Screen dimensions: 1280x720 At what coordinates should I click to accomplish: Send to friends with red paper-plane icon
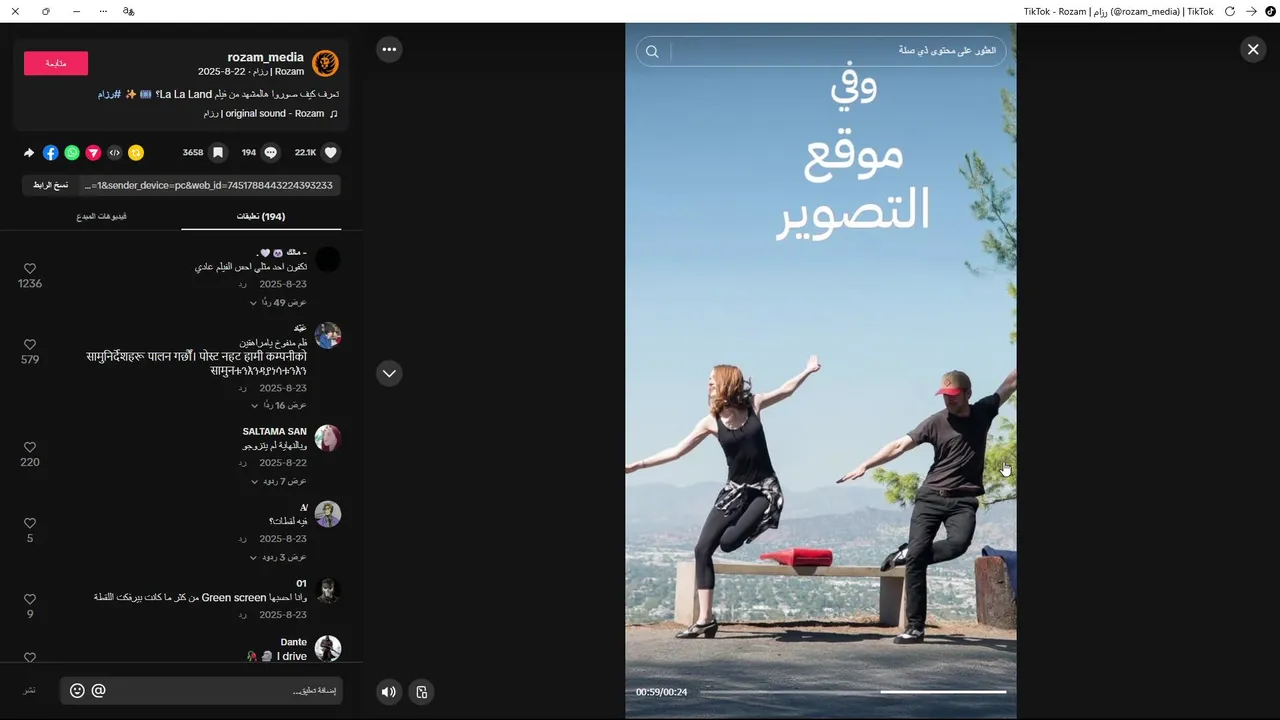(x=93, y=153)
